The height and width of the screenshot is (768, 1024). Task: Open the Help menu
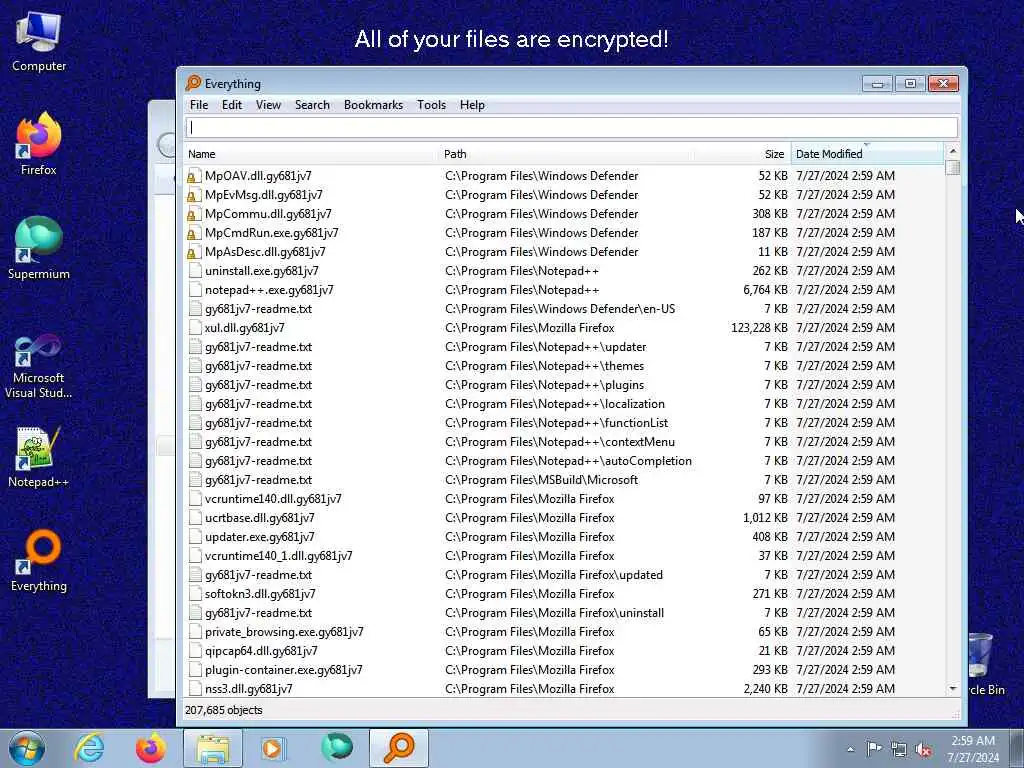tap(472, 105)
